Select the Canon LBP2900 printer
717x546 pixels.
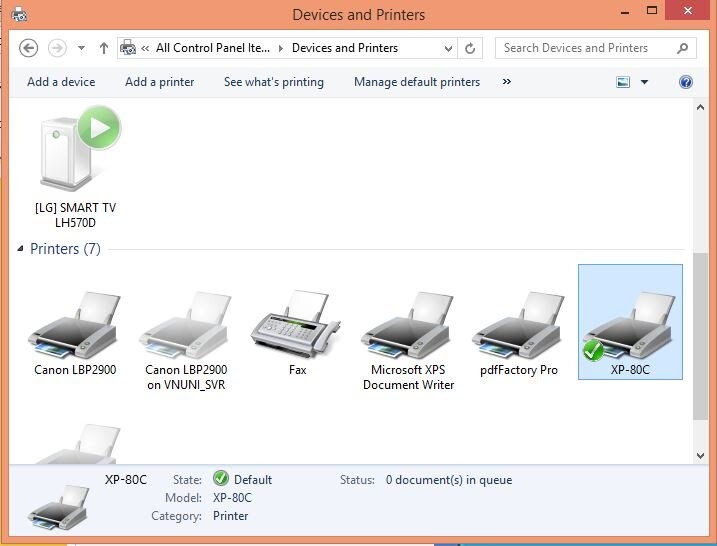coord(75,335)
